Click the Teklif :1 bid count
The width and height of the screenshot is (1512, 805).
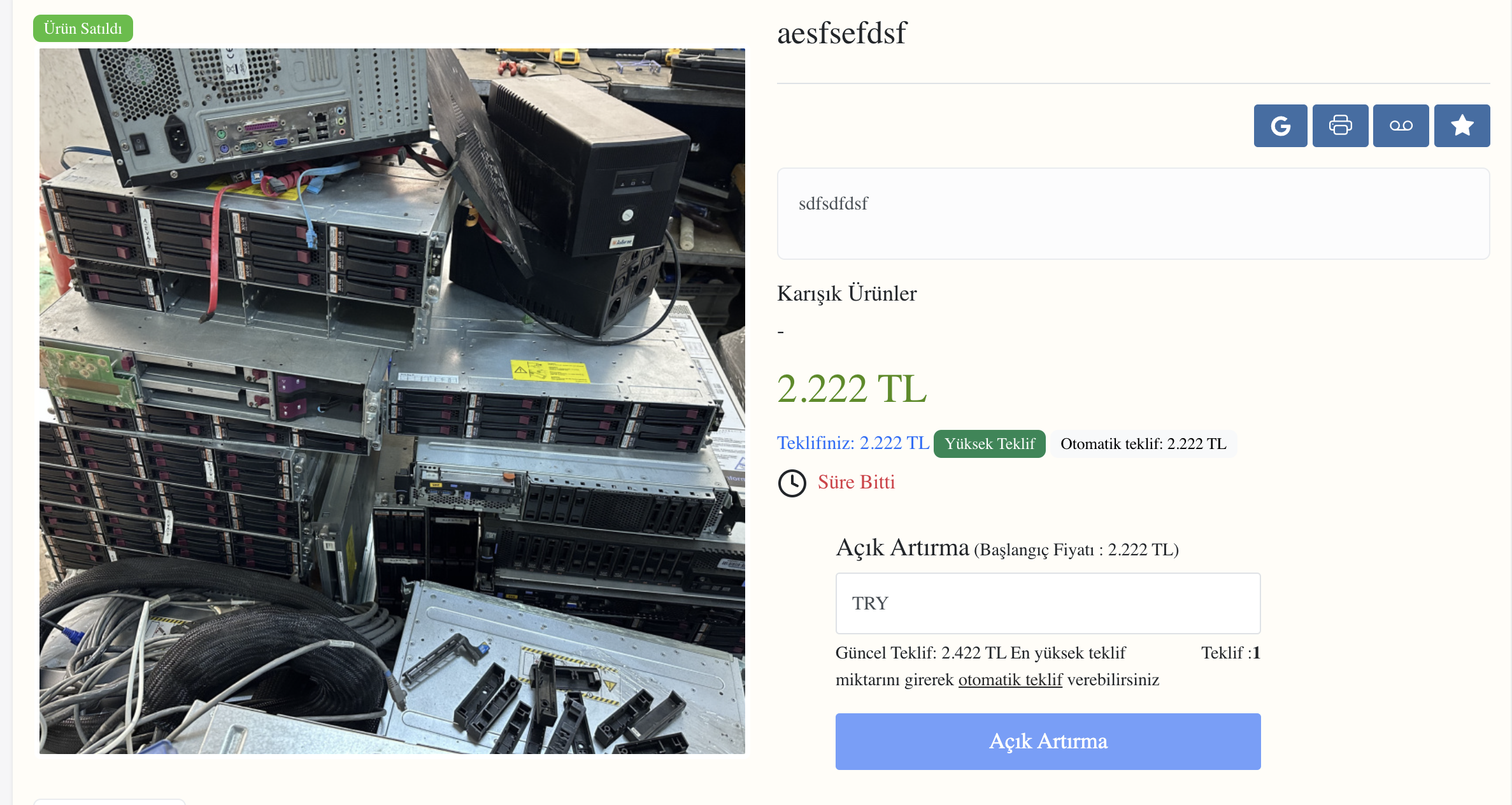tap(1230, 653)
